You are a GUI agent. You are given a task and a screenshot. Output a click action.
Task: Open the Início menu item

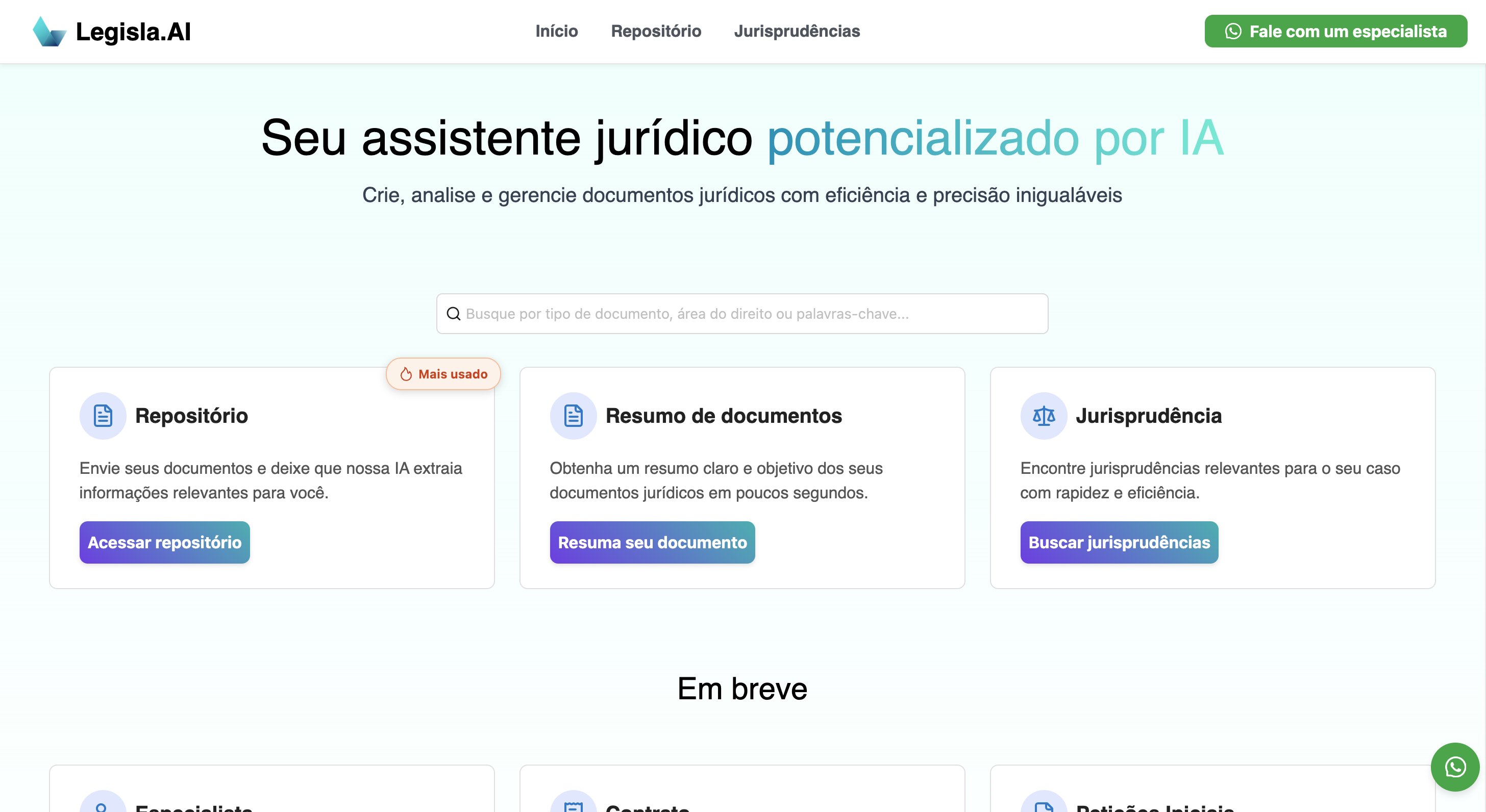[557, 31]
